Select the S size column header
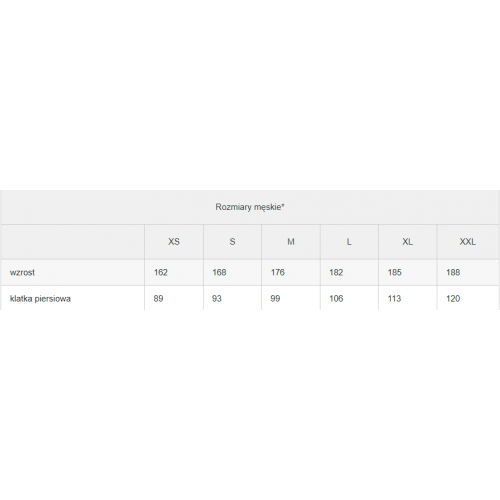Viewport: 500px width, 500px height. pos(232,242)
